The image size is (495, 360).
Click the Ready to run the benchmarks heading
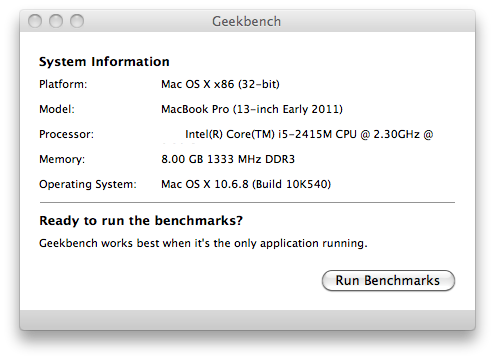coord(141,221)
